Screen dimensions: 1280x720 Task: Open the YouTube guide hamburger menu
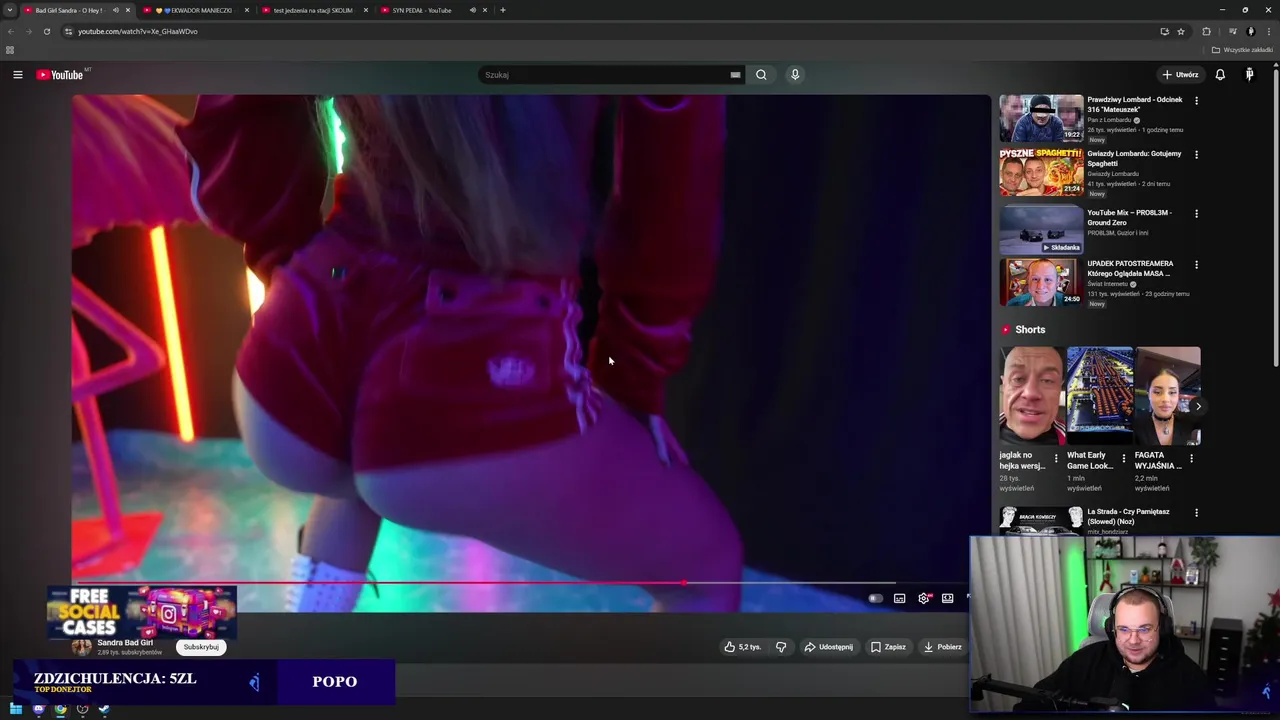(x=17, y=75)
